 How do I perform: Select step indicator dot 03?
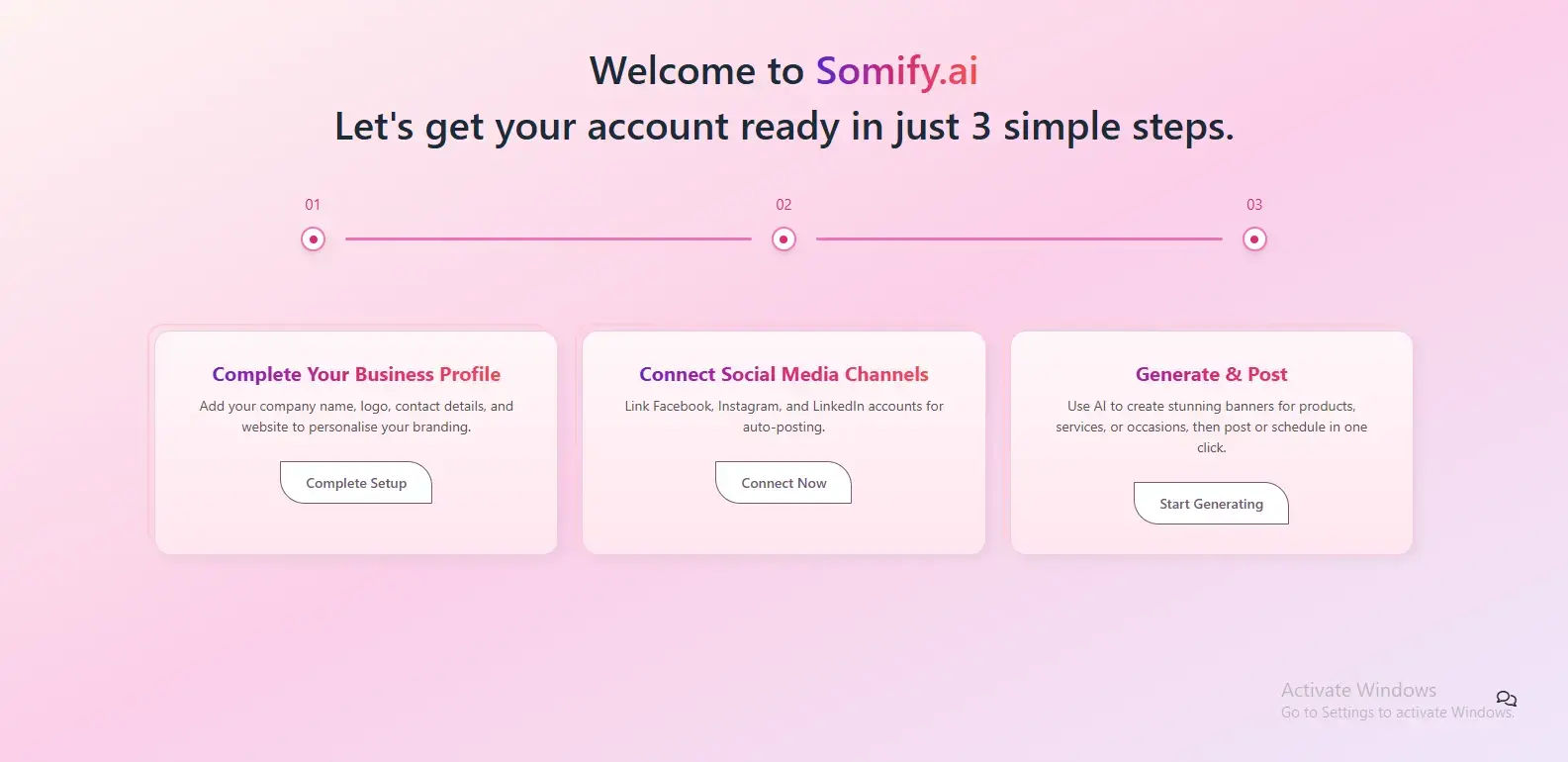1254,238
